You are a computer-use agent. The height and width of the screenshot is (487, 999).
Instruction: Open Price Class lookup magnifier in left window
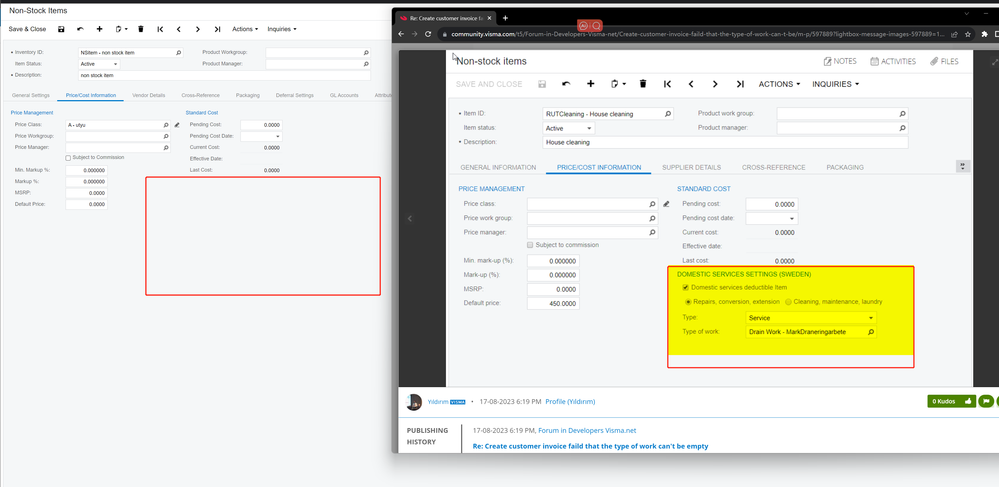click(x=166, y=126)
